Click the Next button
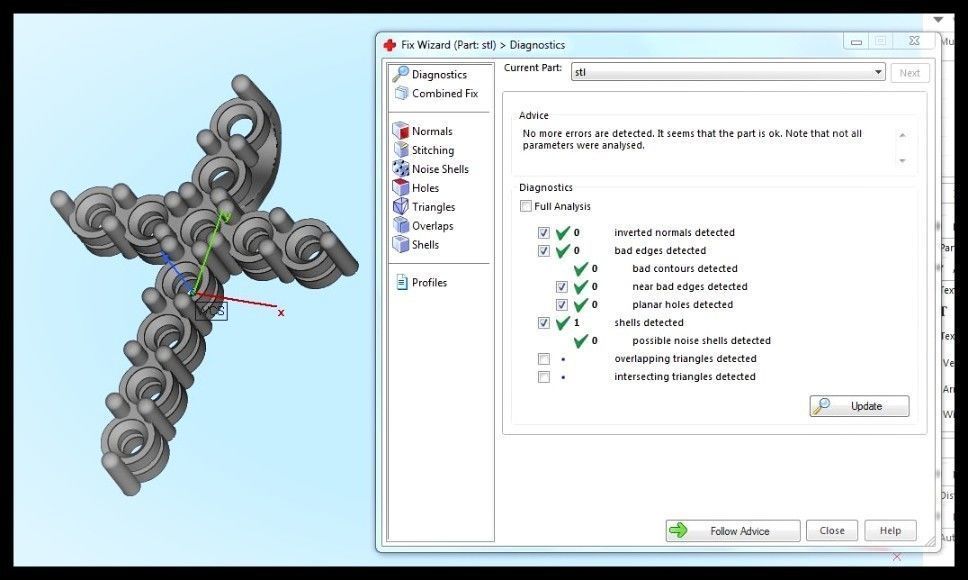Image resolution: width=968 pixels, height=580 pixels. coord(909,73)
